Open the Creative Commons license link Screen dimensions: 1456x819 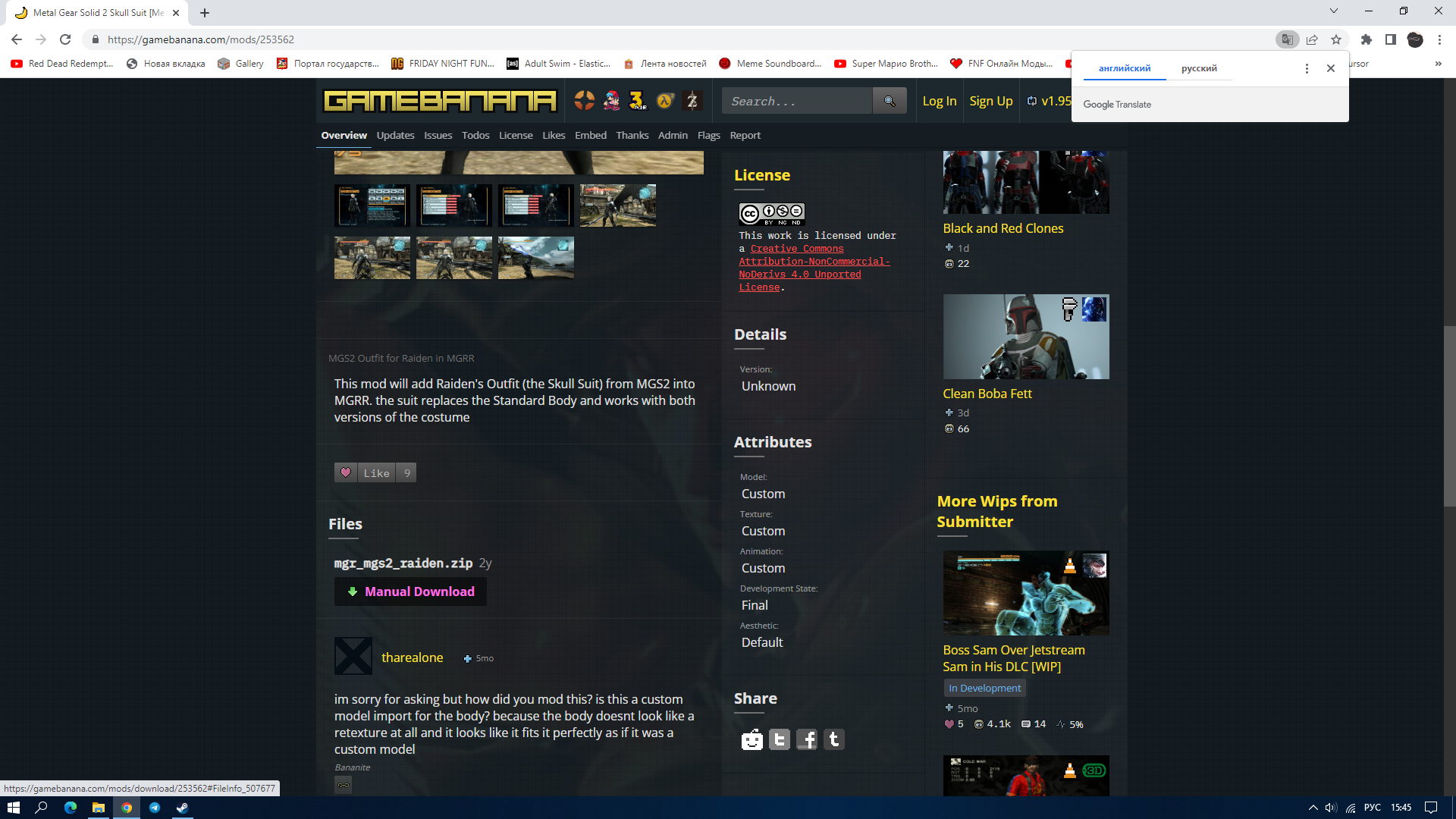(814, 268)
